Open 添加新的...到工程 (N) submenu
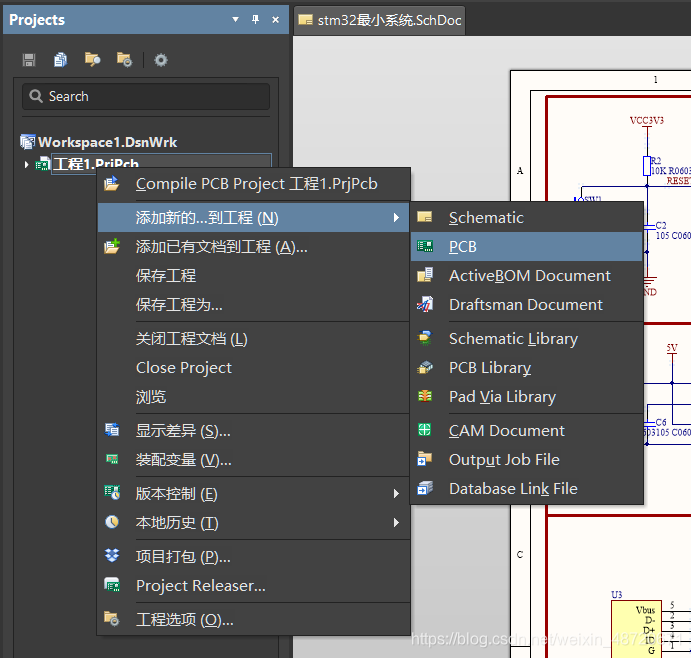691x658 pixels. click(254, 218)
